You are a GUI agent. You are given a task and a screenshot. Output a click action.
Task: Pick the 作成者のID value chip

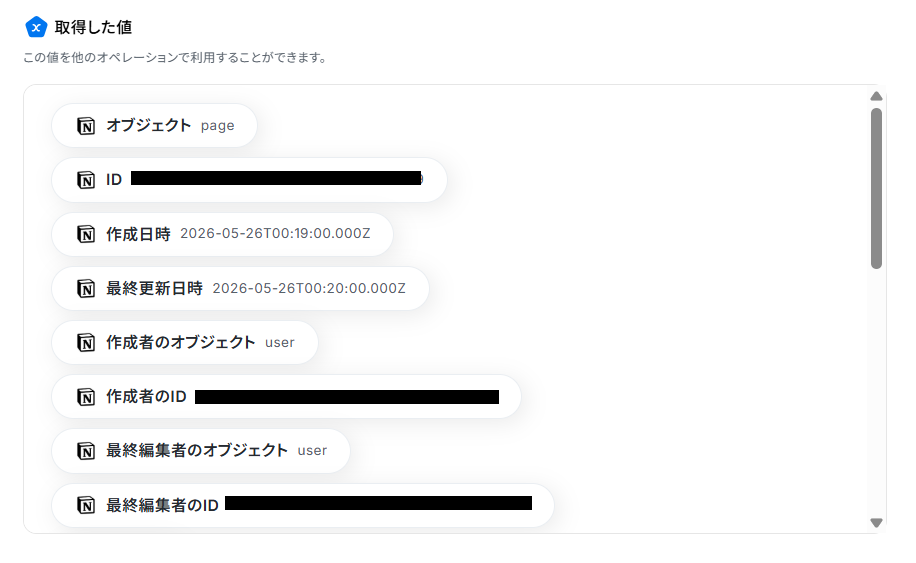[x=286, y=397]
